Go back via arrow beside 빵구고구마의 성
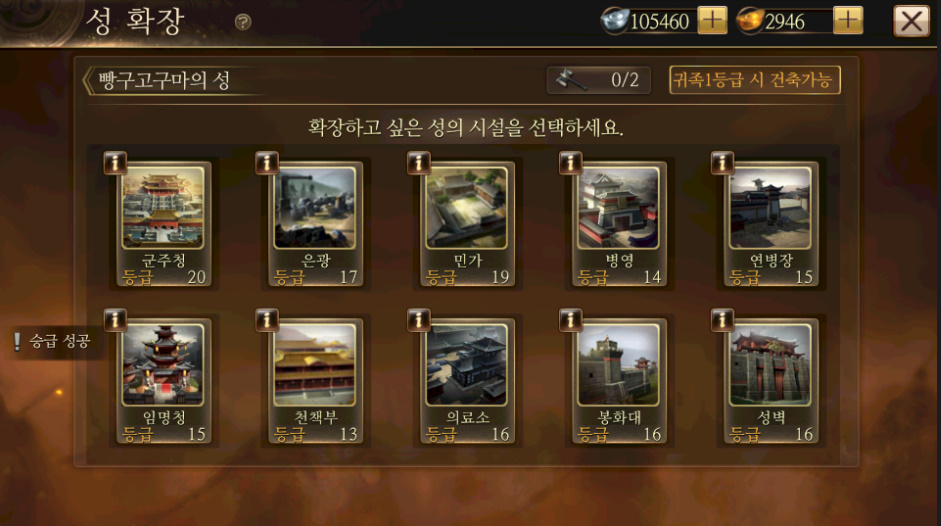 click(x=88, y=81)
